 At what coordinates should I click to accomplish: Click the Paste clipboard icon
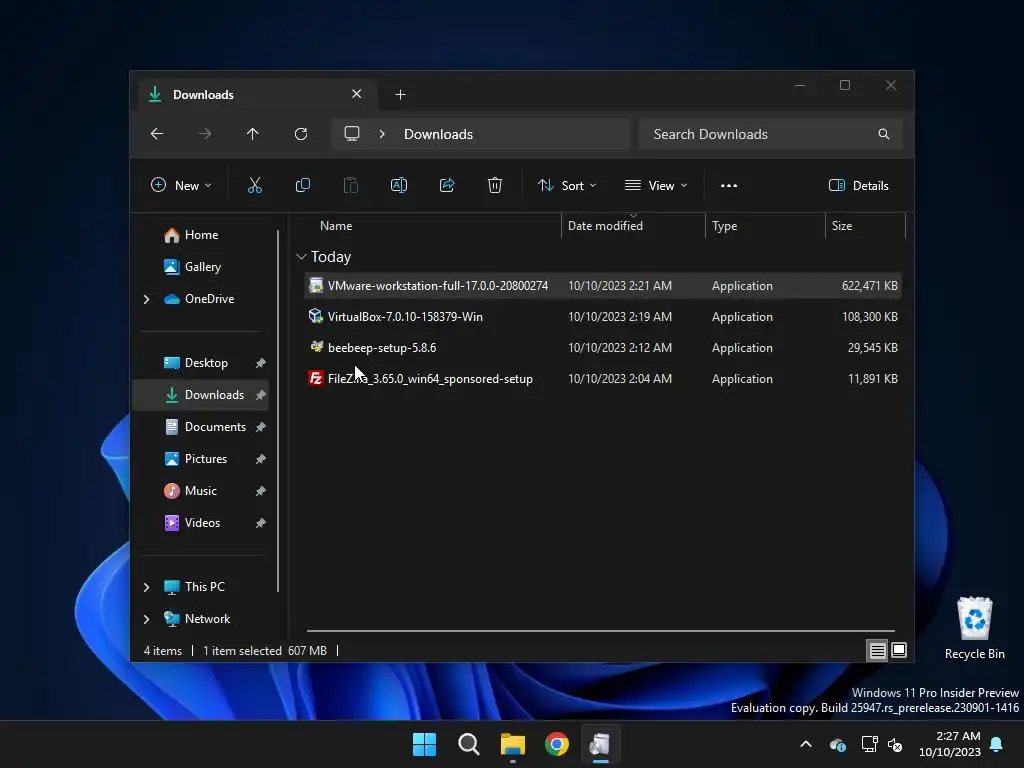click(351, 185)
